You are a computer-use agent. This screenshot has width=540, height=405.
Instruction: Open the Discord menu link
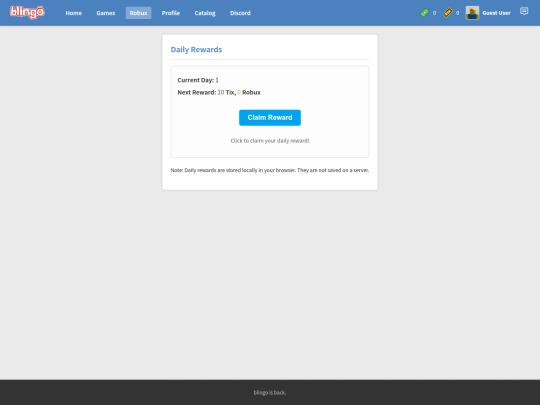coord(240,13)
